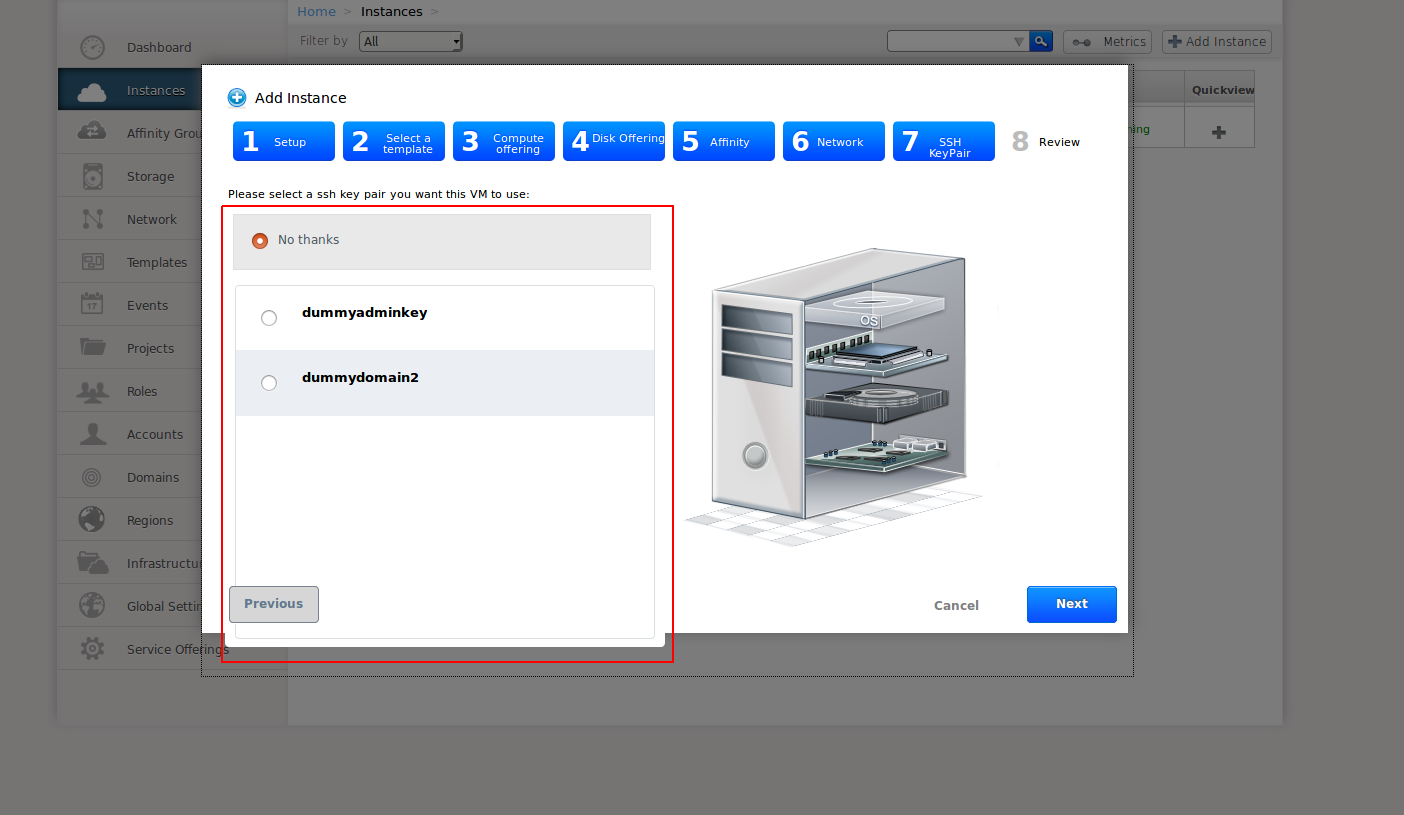
Task: Choose the dummydomain2 radio button
Action: pyautogui.click(x=269, y=383)
